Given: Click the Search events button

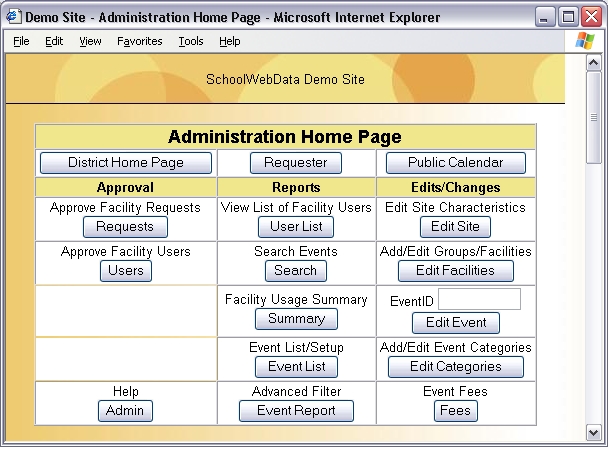Looking at the screenshot, I should pyautogui.click(x=296, y=271).
